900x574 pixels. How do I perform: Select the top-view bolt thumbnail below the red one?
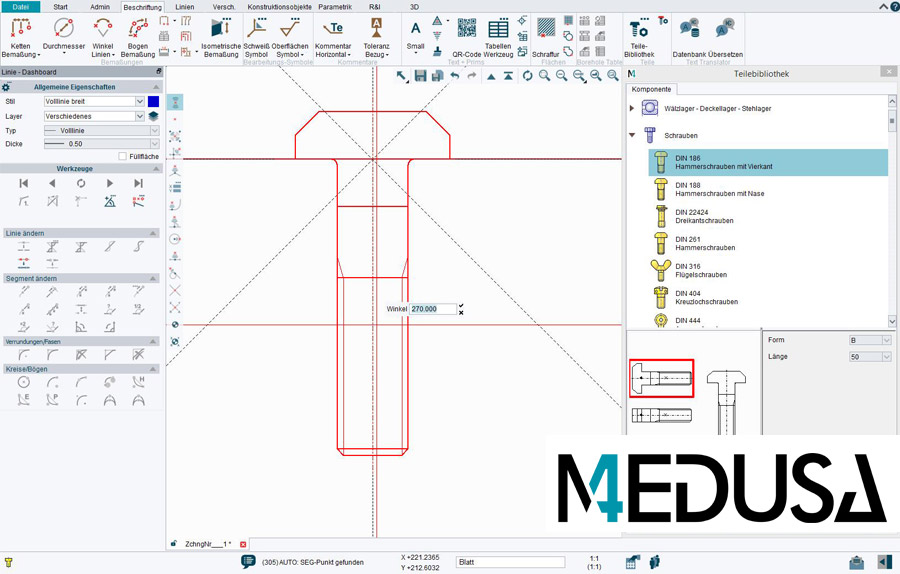tap(661, 414)
